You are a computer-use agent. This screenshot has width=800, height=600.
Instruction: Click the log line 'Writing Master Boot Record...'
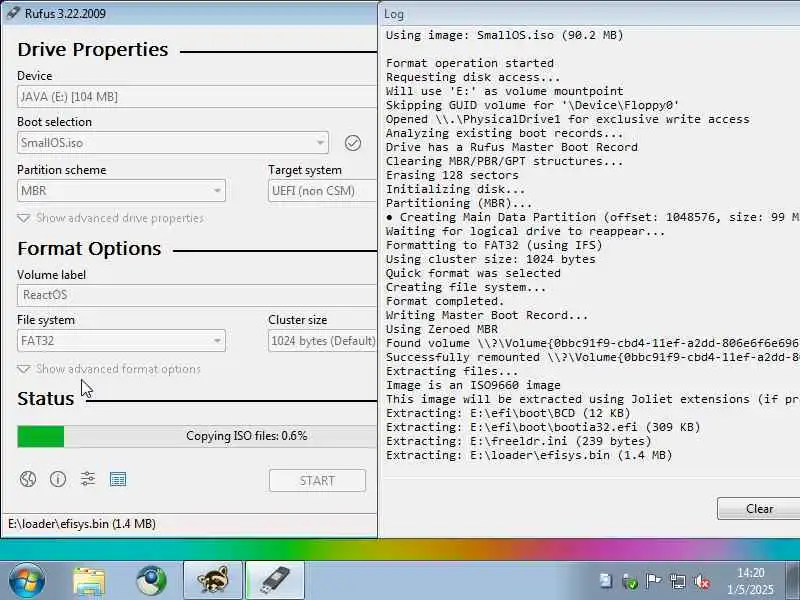(x=487, y=315)
